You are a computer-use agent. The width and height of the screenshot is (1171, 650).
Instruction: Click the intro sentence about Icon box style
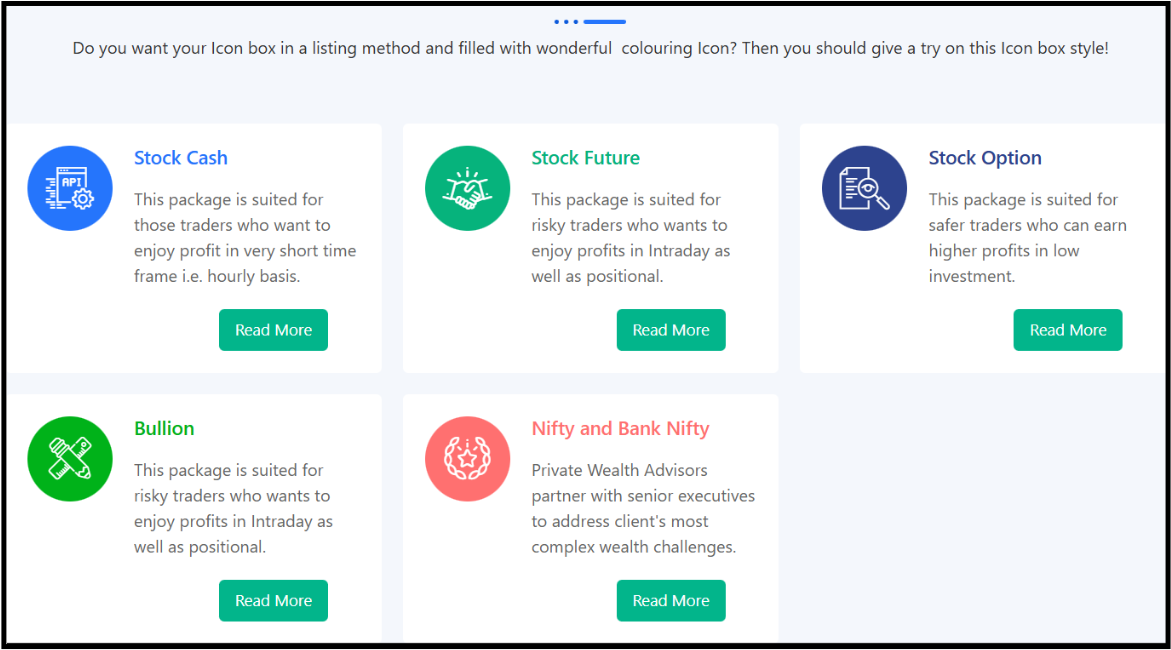pyautogui.click(x=590, y=48)
